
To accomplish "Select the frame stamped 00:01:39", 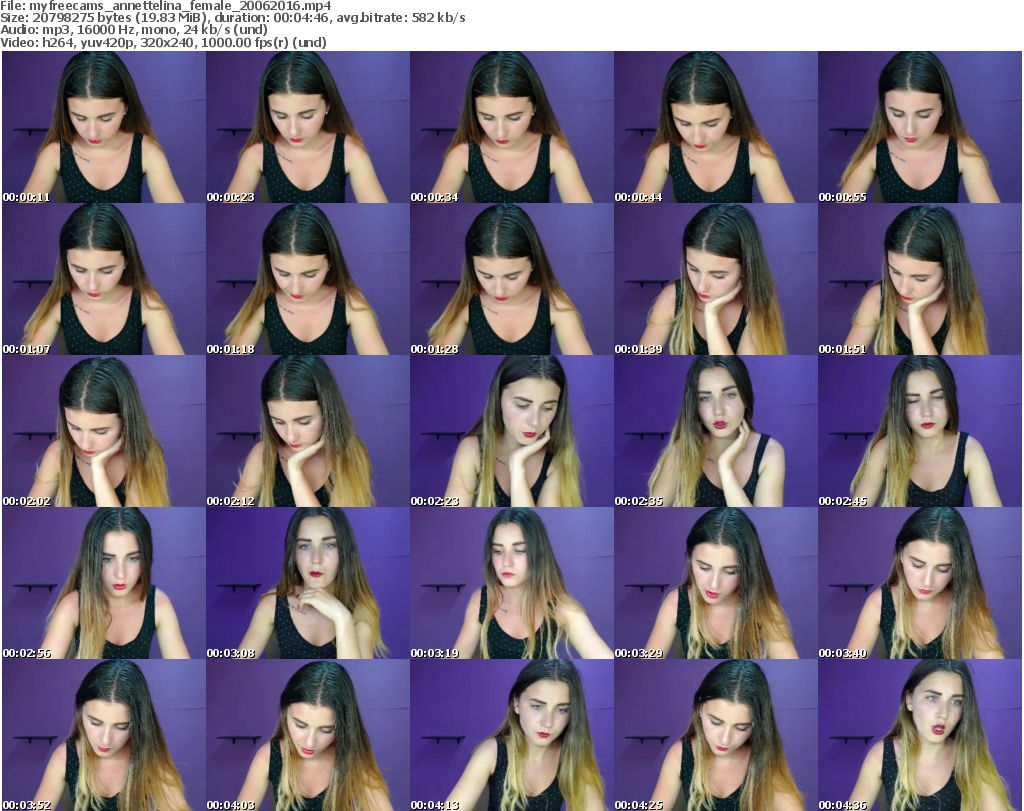I will [715, 279].
